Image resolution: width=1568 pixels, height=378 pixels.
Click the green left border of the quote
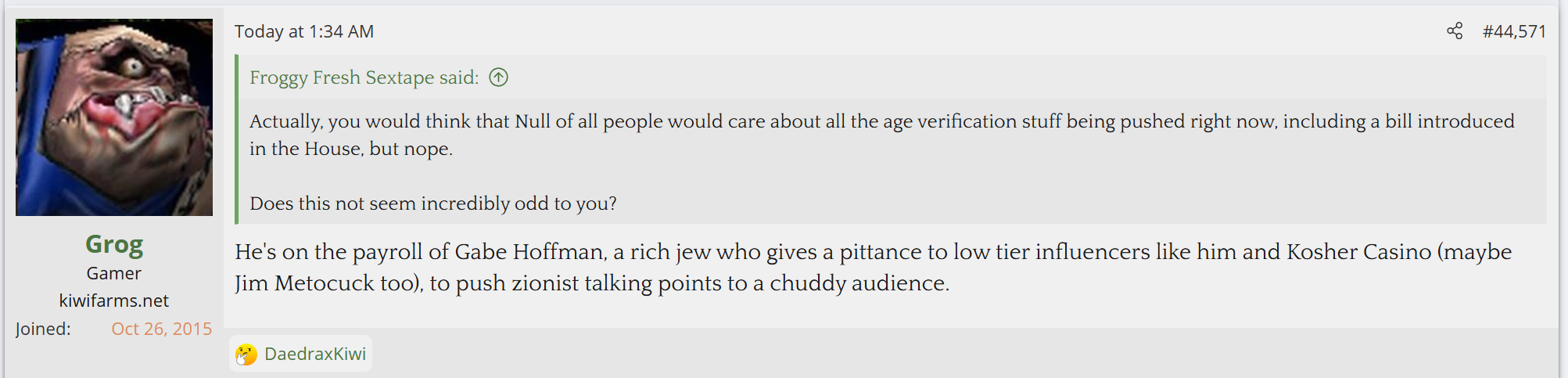coord(237,139)
